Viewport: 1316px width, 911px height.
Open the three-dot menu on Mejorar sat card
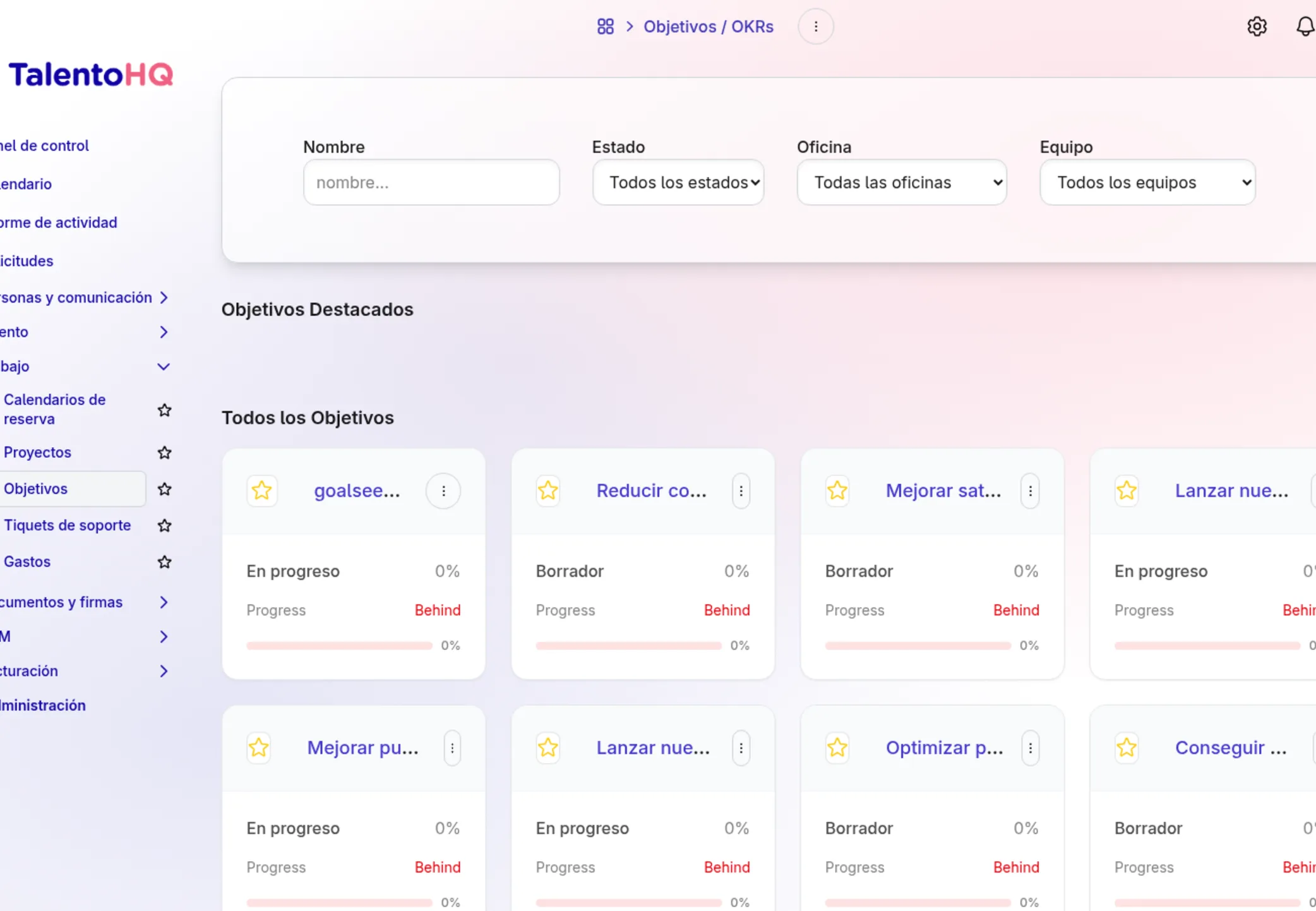1030,491
